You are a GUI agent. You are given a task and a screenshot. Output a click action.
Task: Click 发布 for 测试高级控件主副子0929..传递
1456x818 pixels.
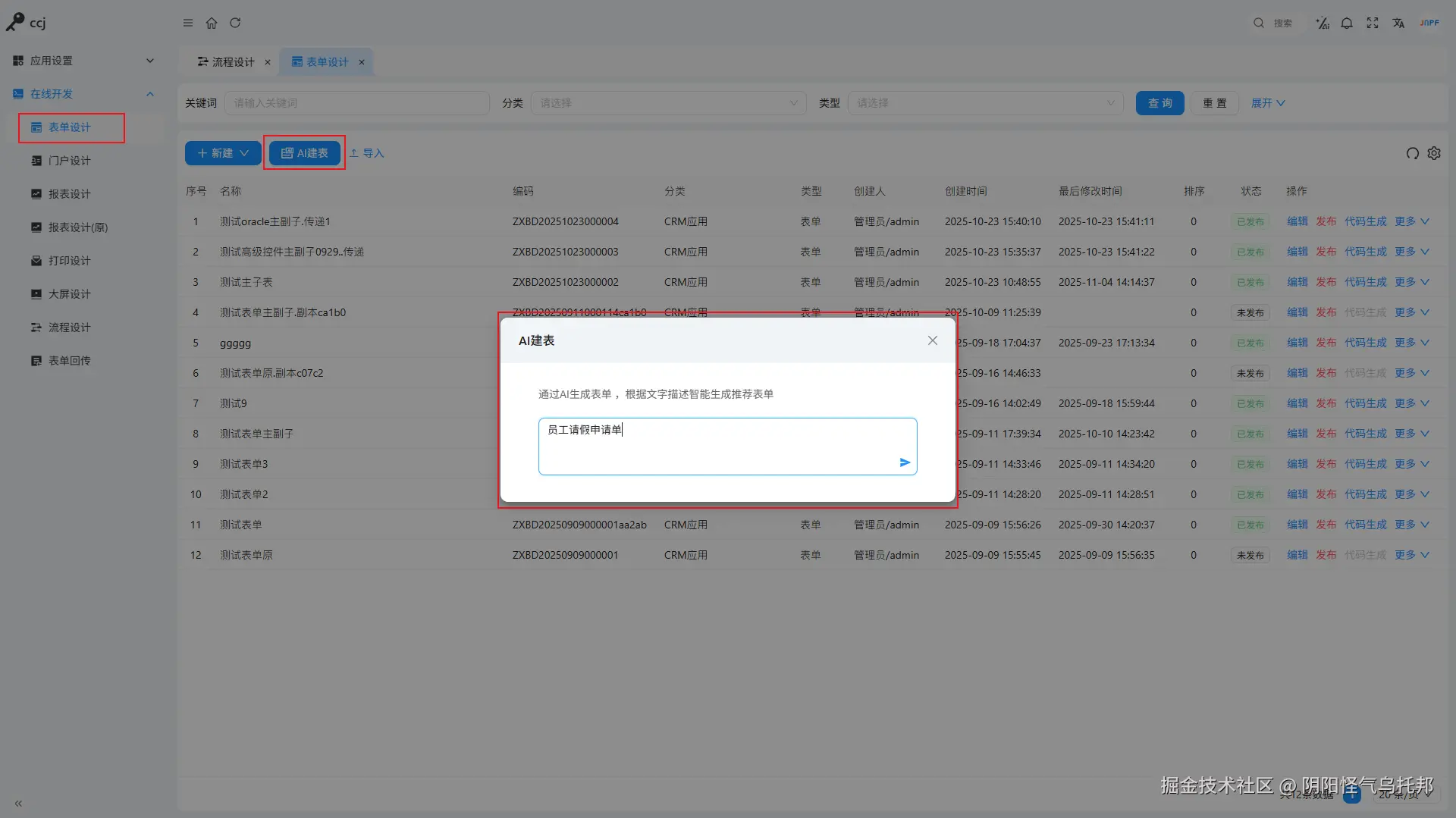pyautogui.click(x=1326, y=252)
